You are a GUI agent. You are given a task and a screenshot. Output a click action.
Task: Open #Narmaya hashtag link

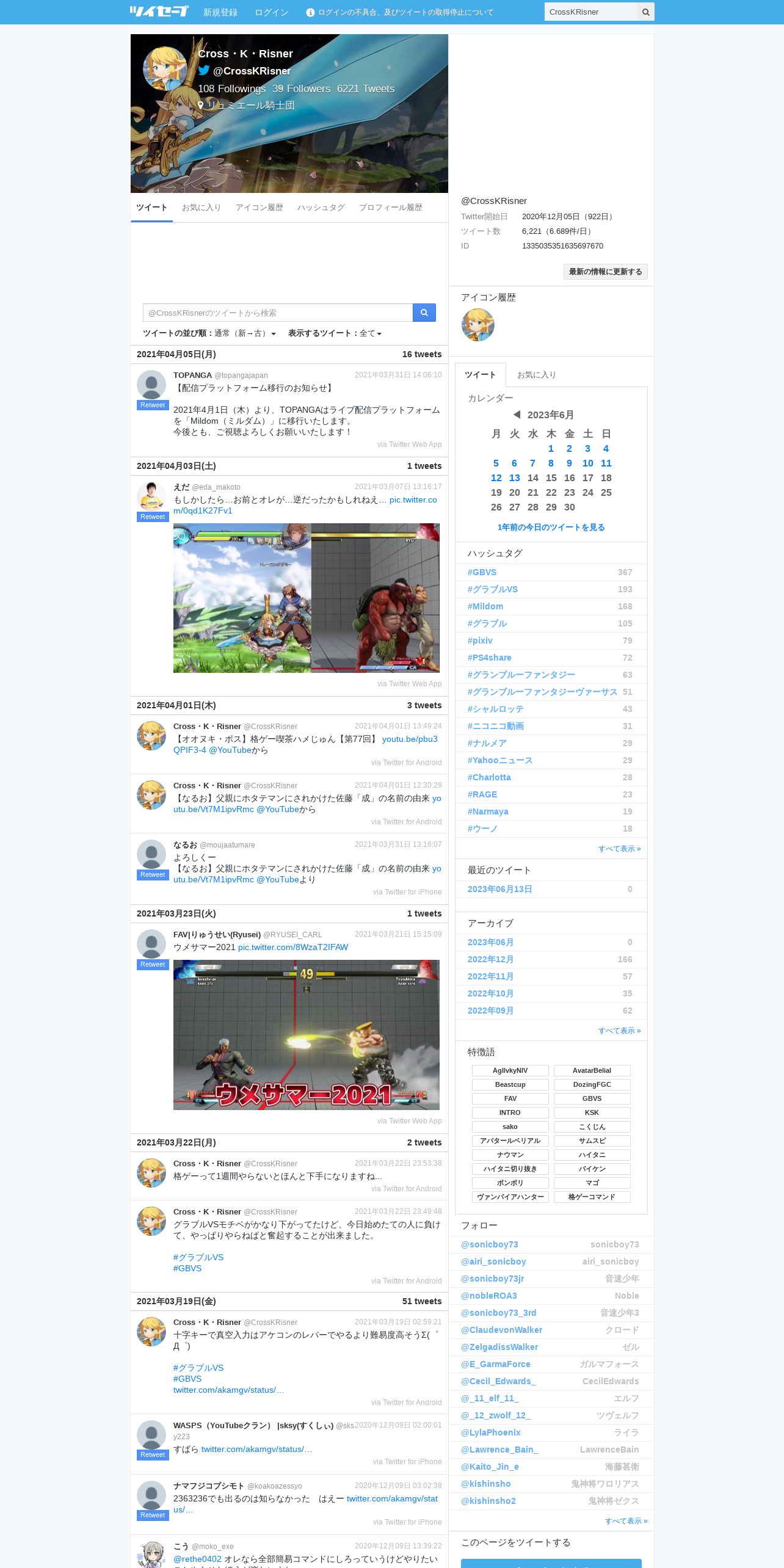488,811
